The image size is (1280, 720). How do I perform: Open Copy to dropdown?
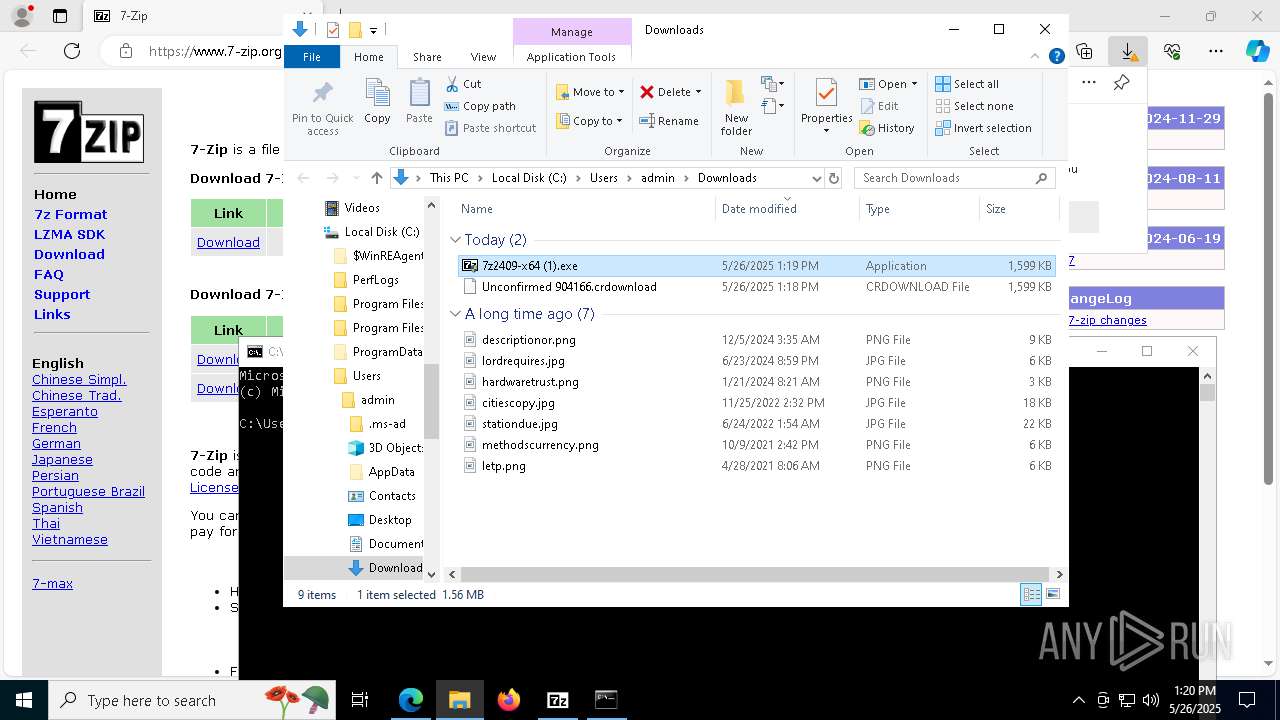tap(590, 121)
